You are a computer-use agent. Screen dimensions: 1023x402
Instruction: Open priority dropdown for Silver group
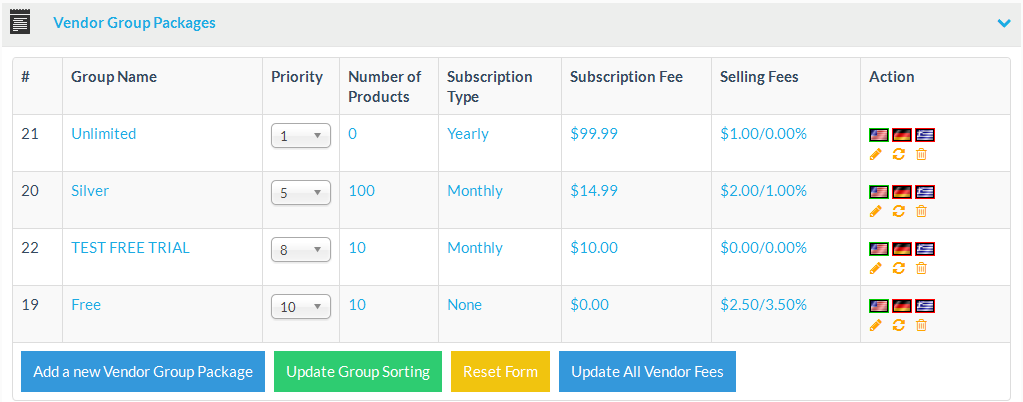(301, 193)
